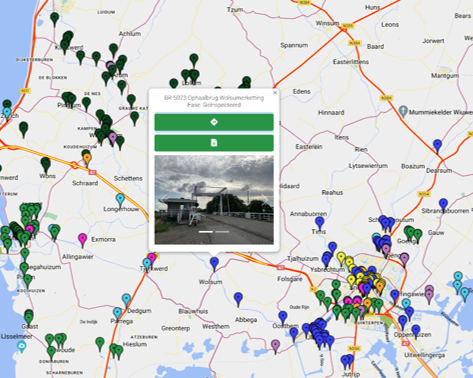
Task: Click the Wolsum map label
Action: [210, 282]
